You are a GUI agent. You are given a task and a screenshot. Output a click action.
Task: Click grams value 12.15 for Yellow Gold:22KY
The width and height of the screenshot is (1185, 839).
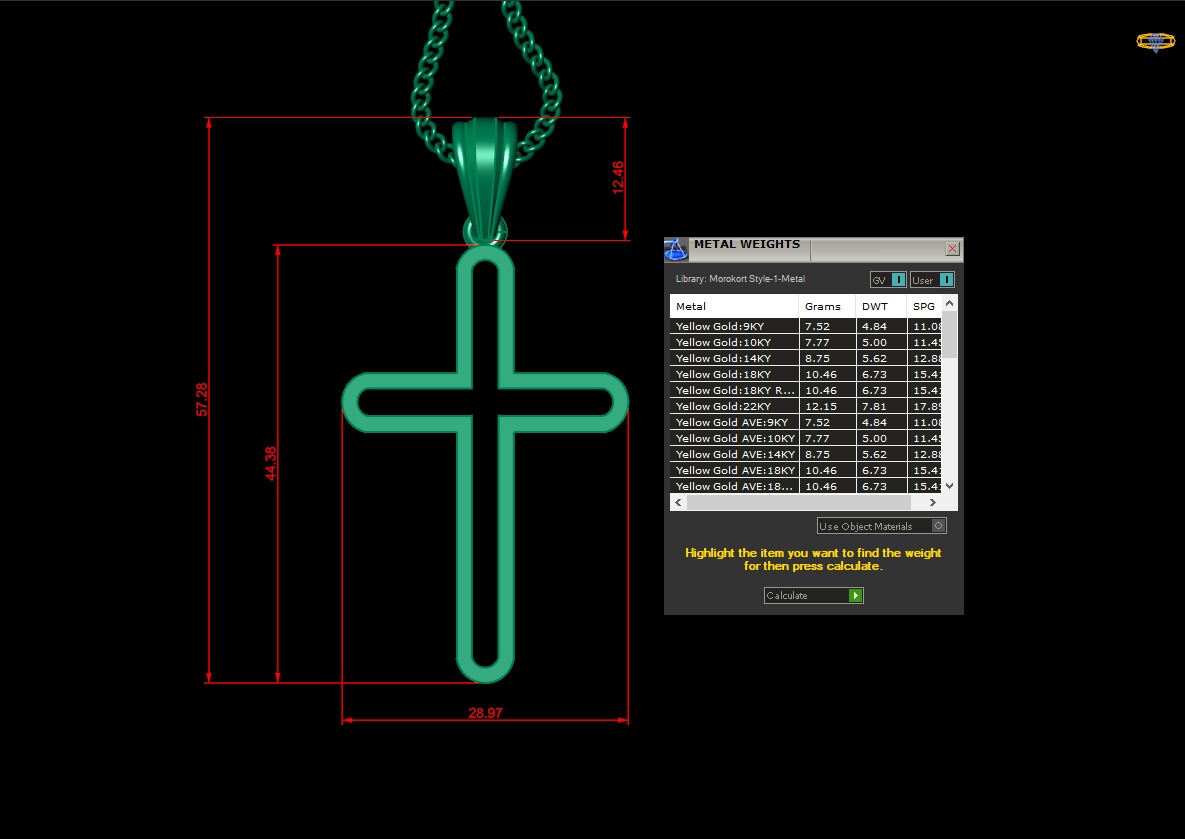click(821, 407)
